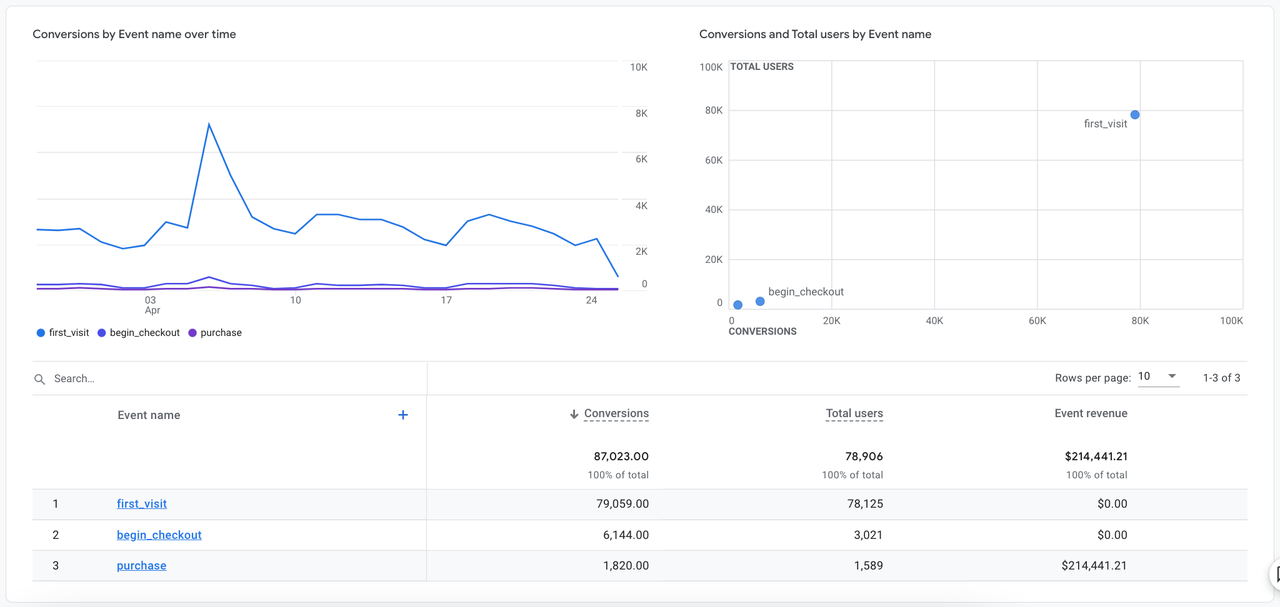Viewport: 1280px width, 607px height.
Task: Click the begin_checkout scatter label
Action: click(806, 292)
